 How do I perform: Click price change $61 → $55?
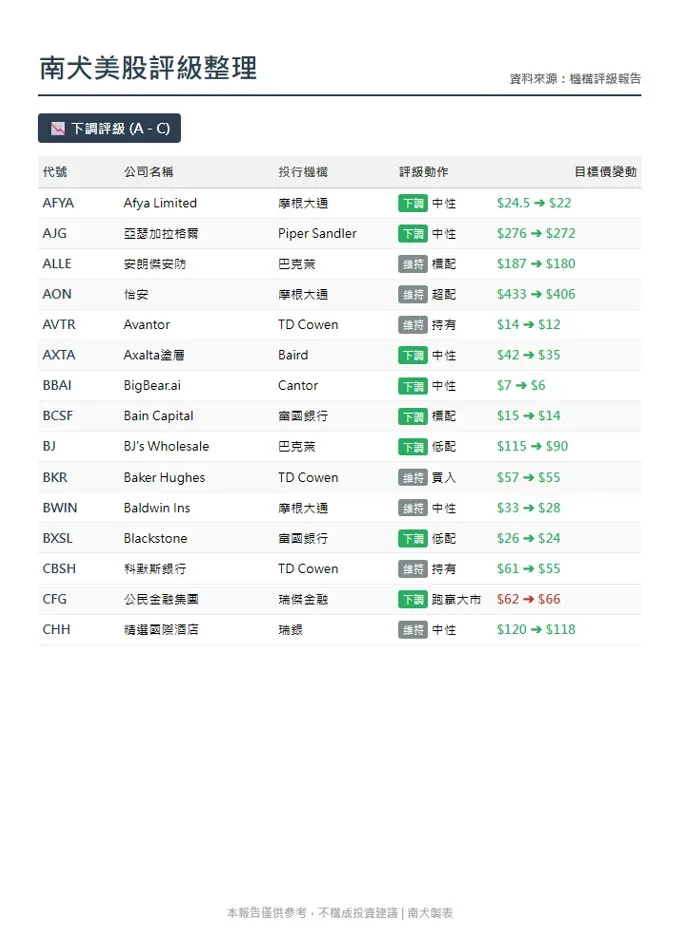(528, 568)
